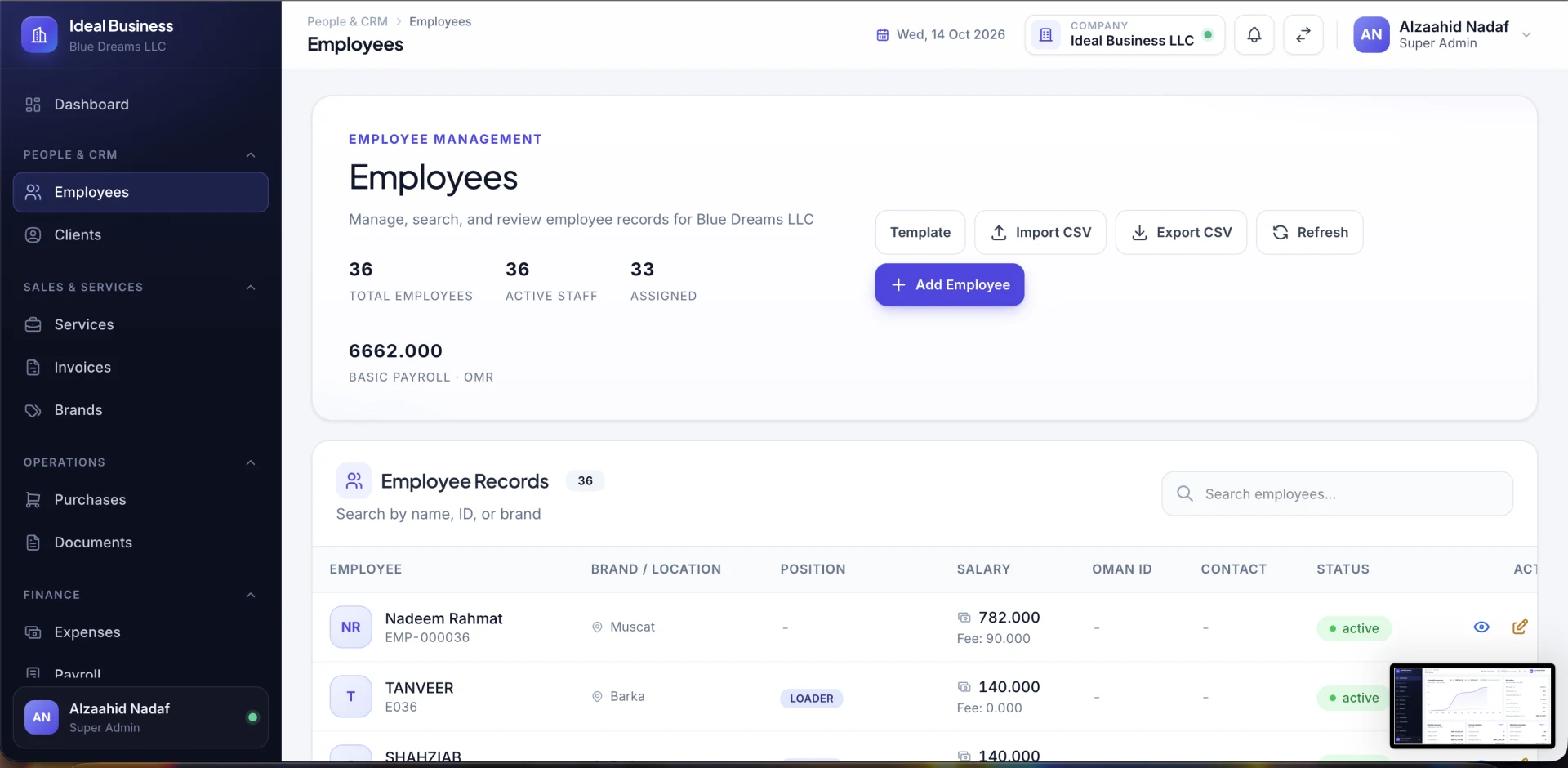Screen dimensions: 1568x768
Task: Click the People & CRM breadcrumb link
Action: pos(347,21)
